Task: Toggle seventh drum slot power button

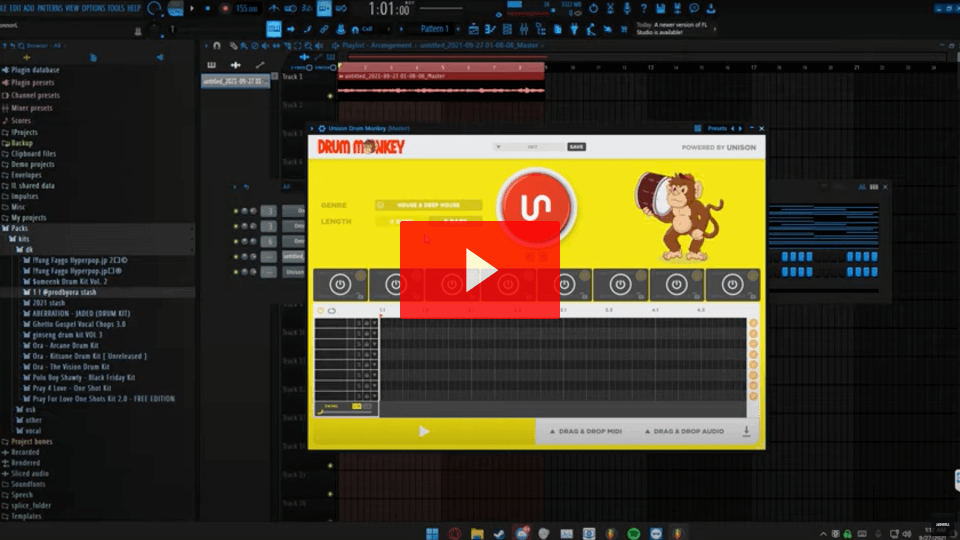Action: pos(677,284)
